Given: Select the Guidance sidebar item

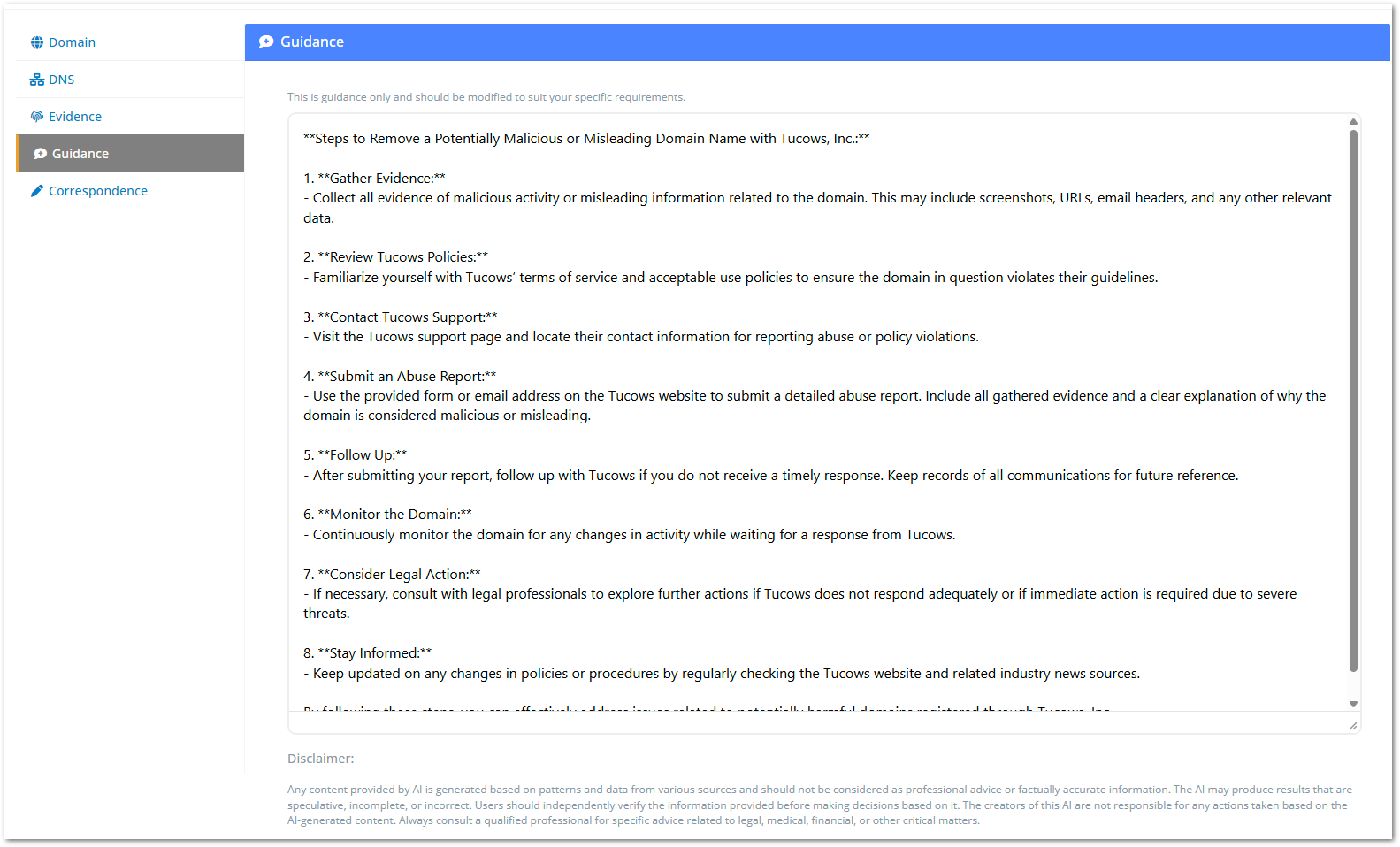Looking at the screenshot, I should 130,154.
